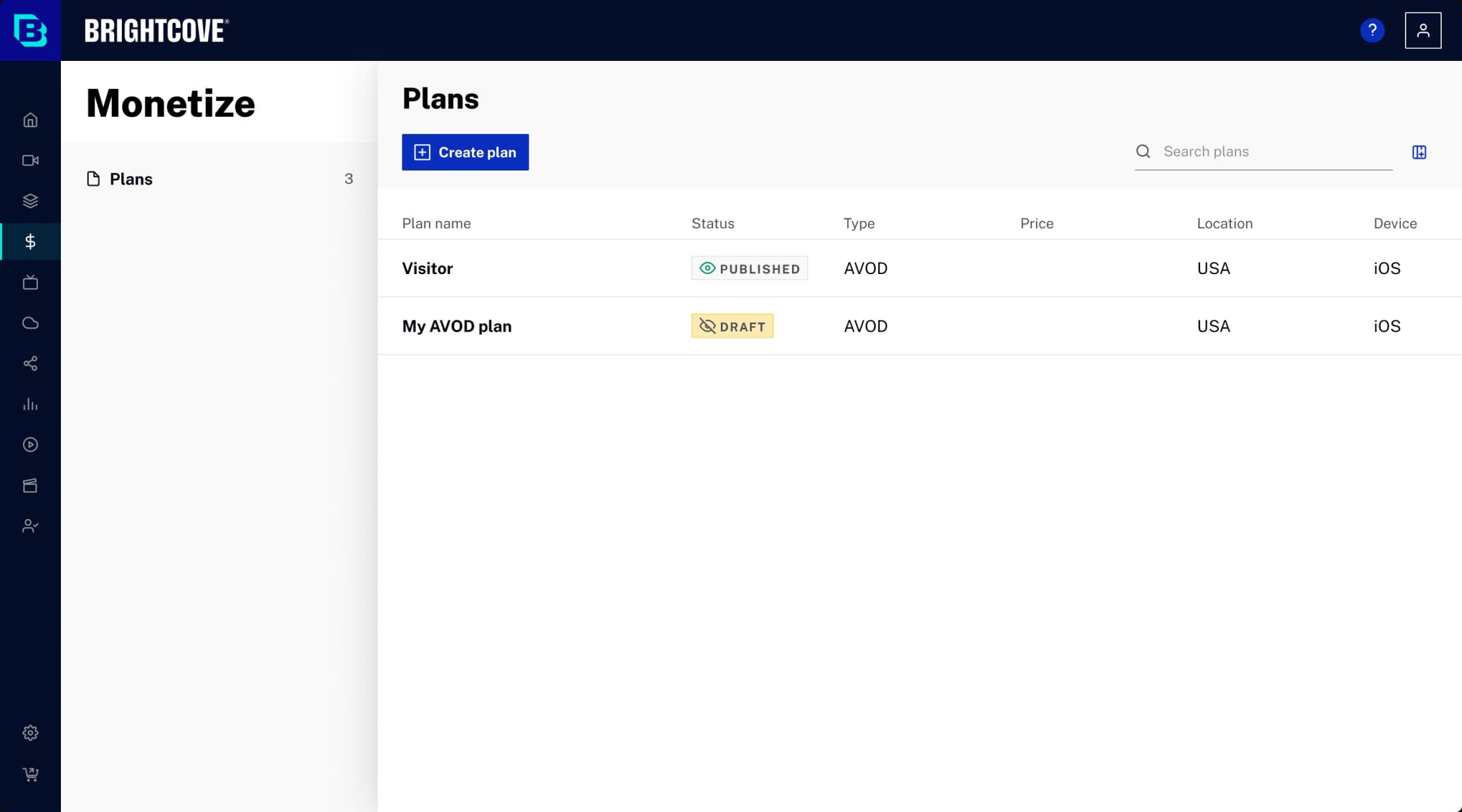Open the circled play button icon
Viewport: 1462px width, 812px height.
(30, 445)
